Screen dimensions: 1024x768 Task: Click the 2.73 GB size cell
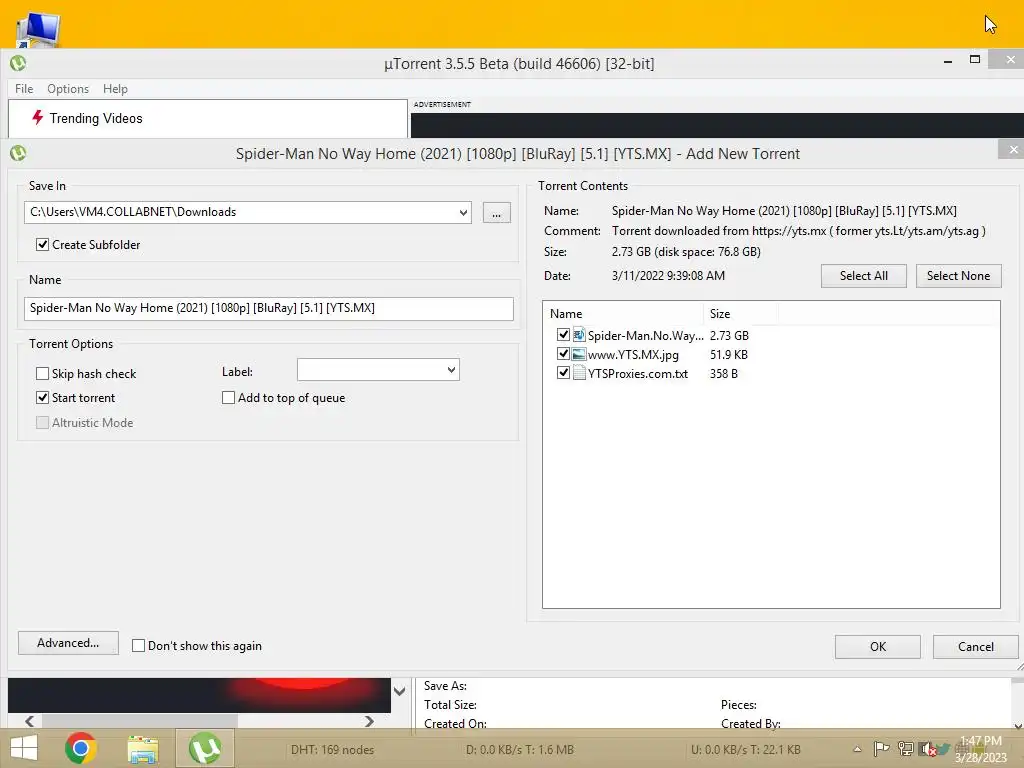click(x=729, y=336)
